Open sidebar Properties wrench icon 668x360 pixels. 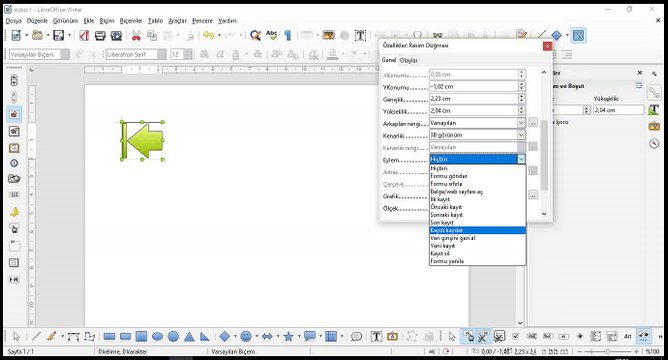pos(654,92)
